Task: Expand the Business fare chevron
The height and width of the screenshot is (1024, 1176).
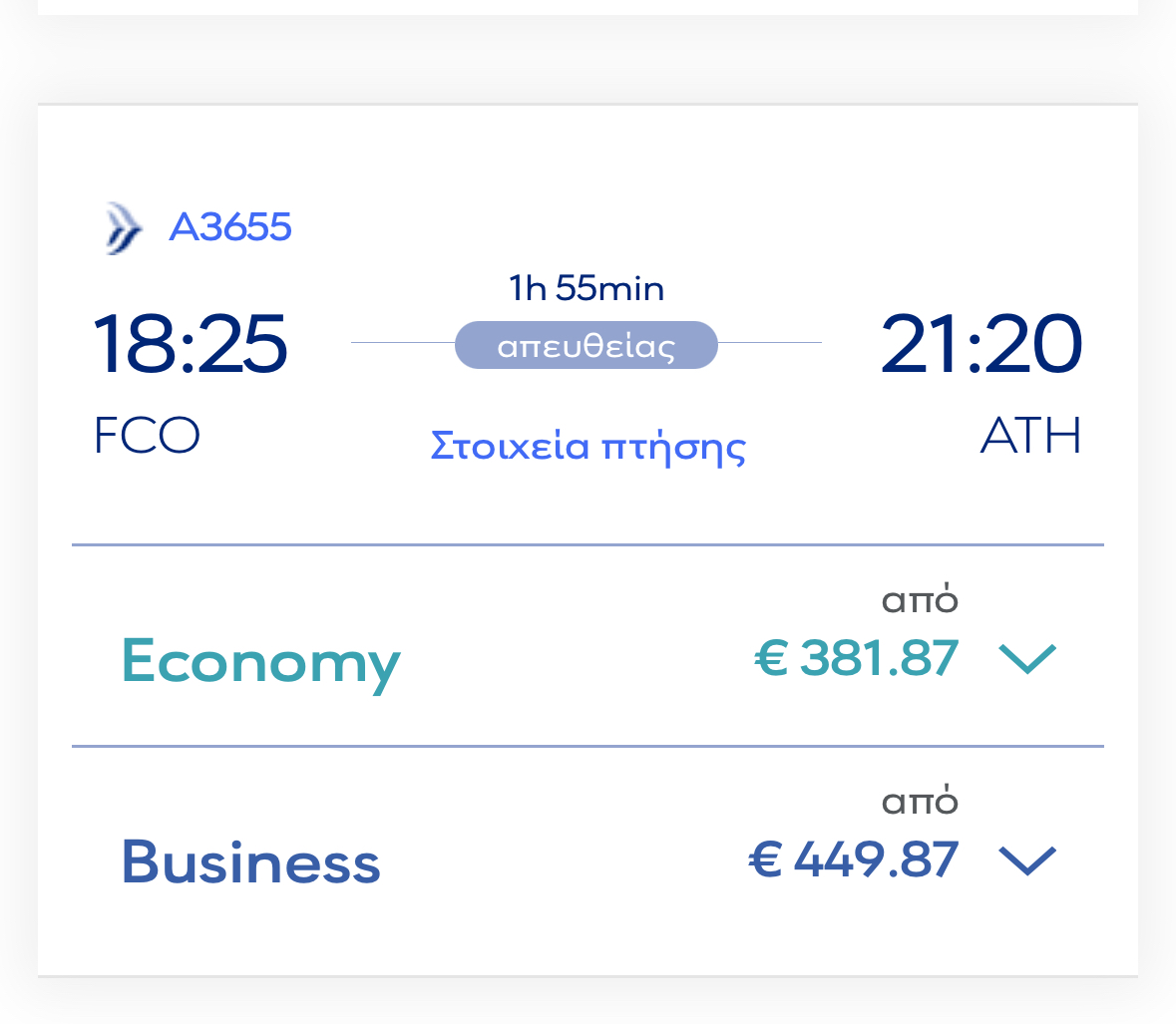Action: [x=1027, y=860]
